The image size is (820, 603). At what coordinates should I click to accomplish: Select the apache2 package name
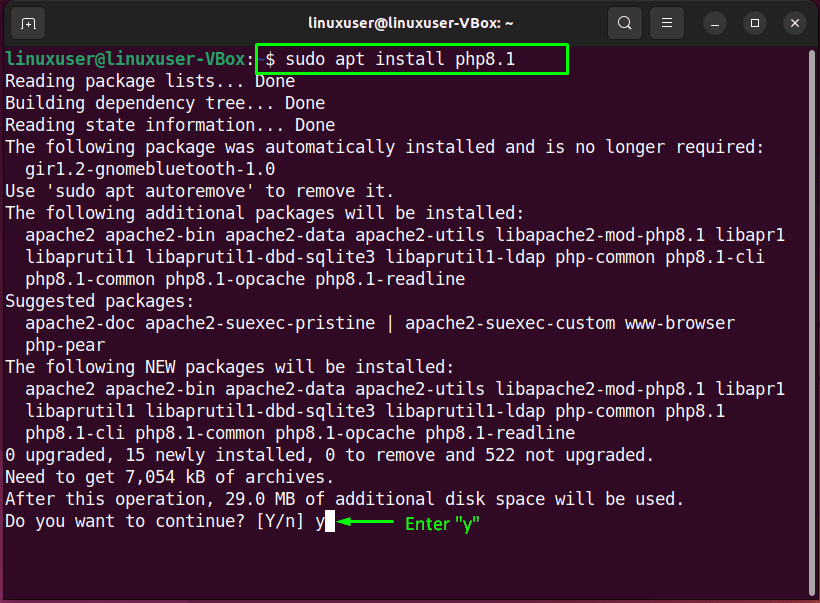click(62, 234)
